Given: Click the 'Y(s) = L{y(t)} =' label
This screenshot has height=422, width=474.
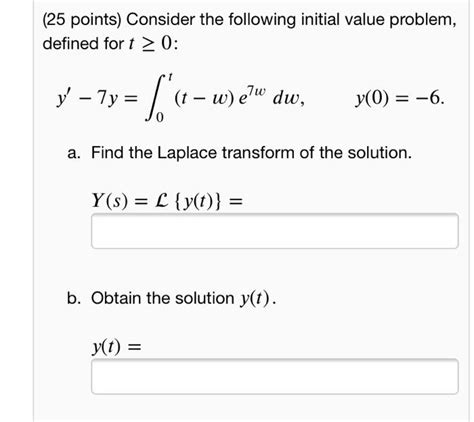Looking at the screenshot, I should click(167, 201).
